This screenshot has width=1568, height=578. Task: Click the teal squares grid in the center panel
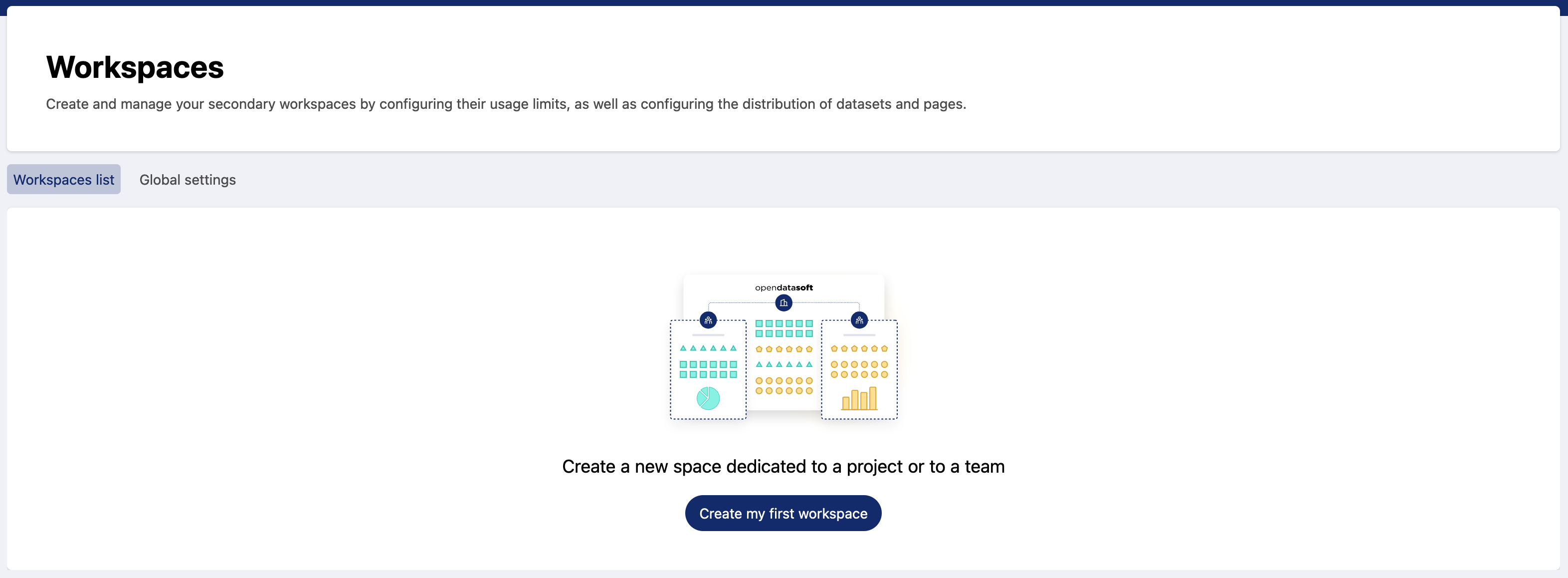click(x=784, y=328)
